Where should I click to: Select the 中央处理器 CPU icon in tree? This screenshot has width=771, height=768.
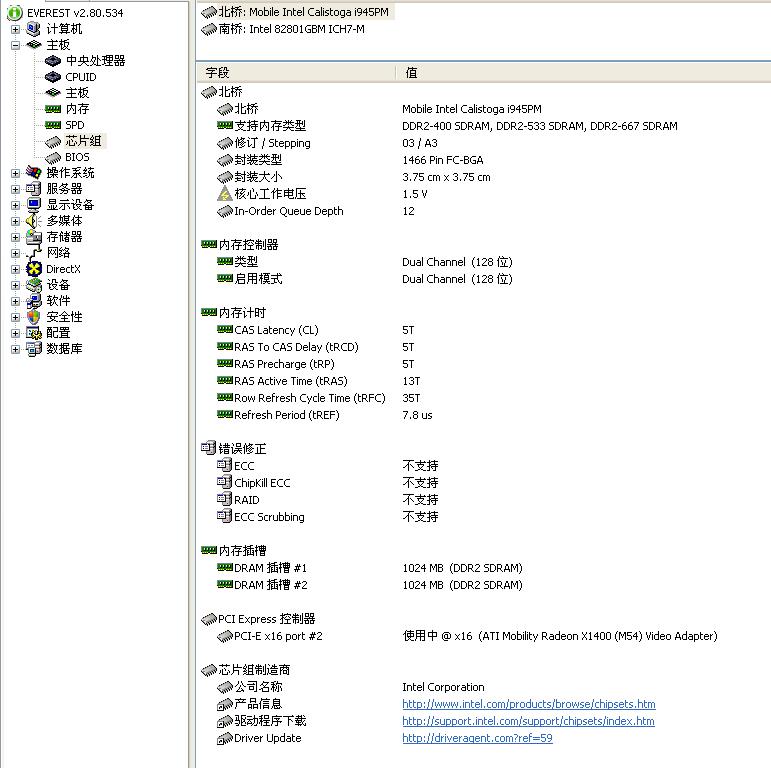point(53,61)
